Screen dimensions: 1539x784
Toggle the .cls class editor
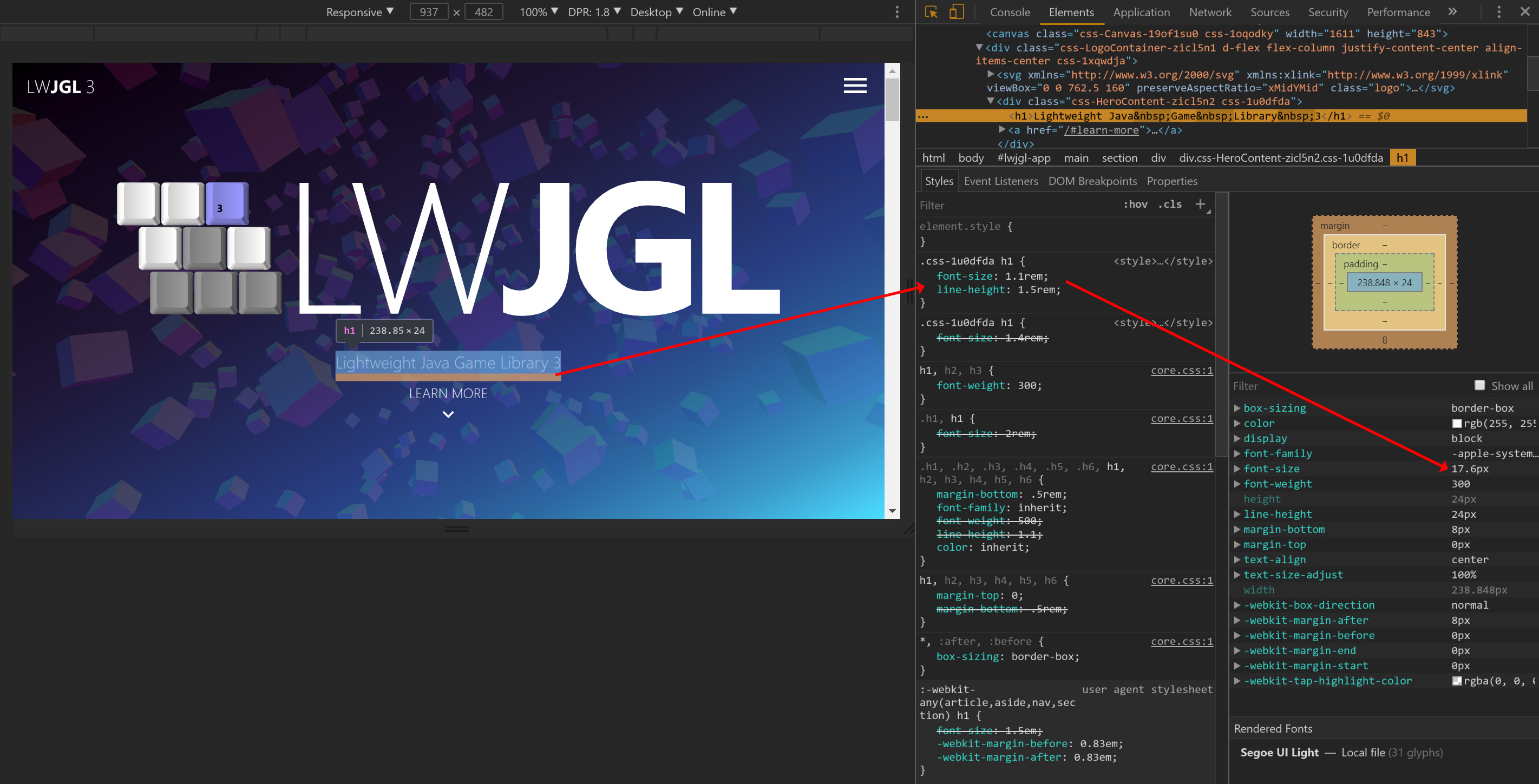1170,204
